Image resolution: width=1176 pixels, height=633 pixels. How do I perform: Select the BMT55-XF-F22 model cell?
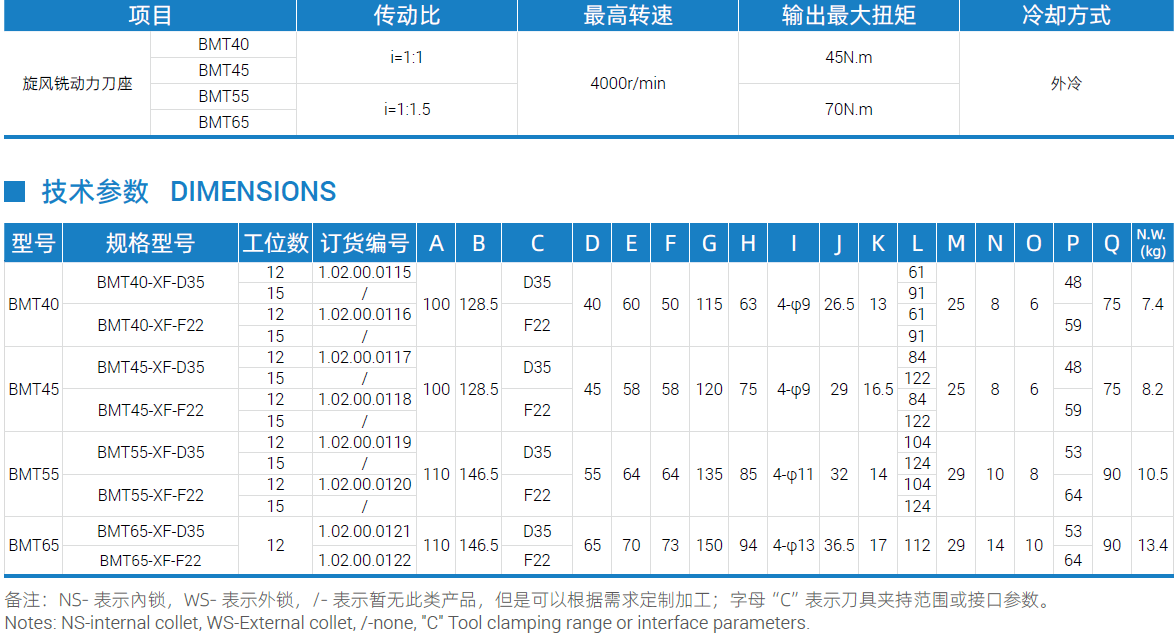pos(151,495)
